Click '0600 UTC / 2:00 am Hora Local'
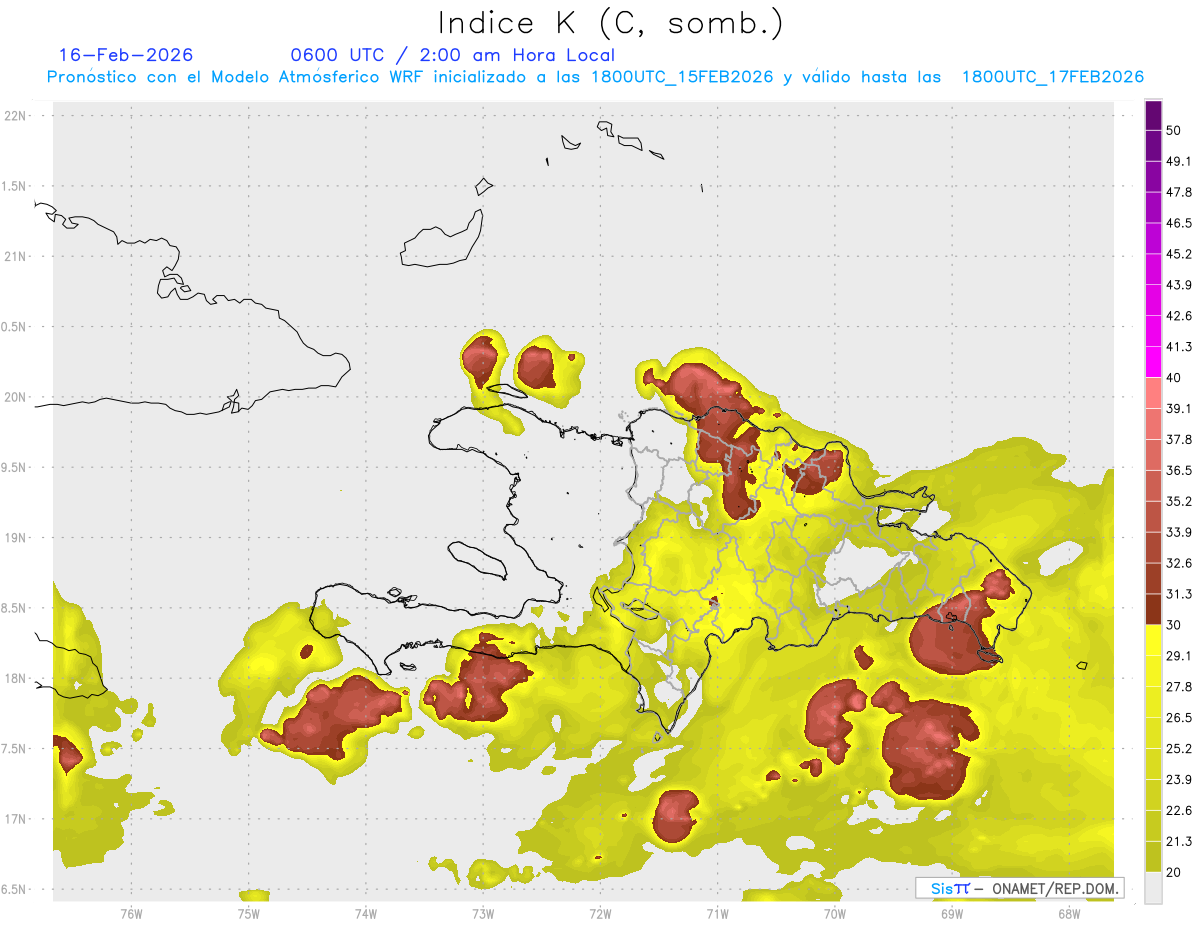The image size is (1200, 927). pos(453,55)
